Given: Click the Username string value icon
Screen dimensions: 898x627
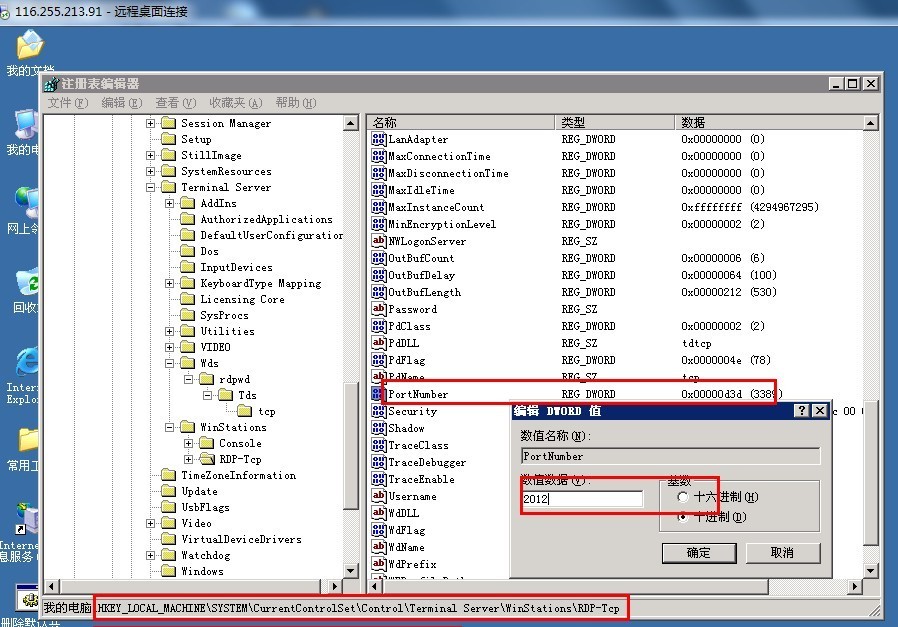Looking at the screenshot, I should coord(378,496).
